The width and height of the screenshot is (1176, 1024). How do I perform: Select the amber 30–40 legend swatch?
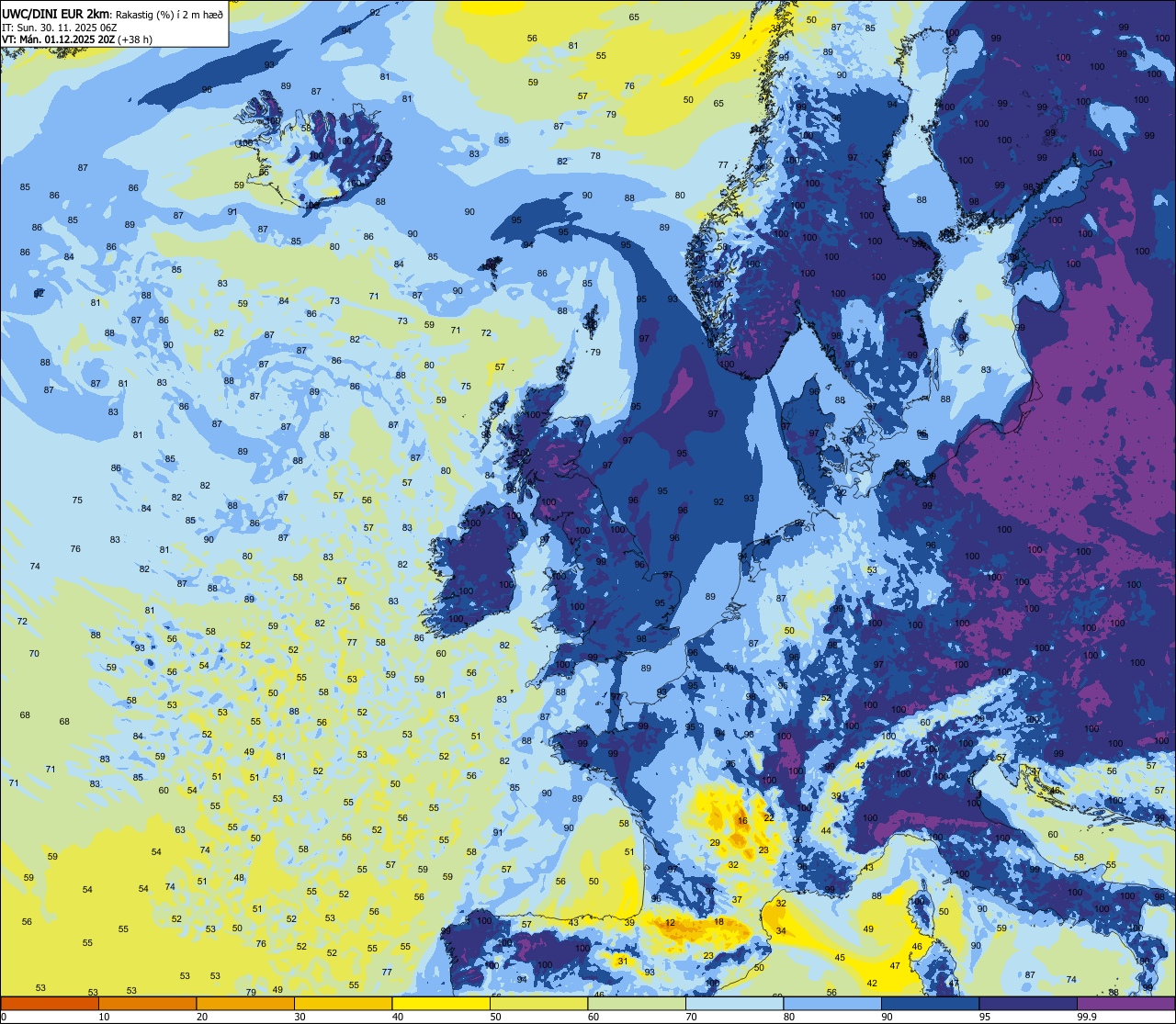(343, 1003)
